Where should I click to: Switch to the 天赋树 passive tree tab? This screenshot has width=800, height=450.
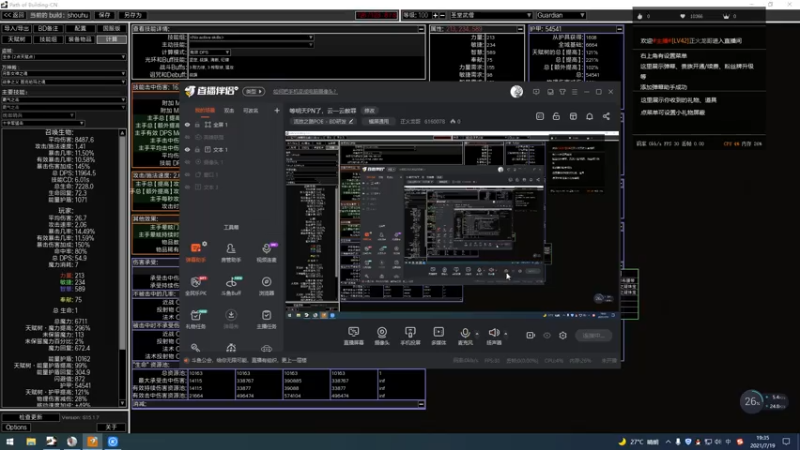click(x=16, y=39)
